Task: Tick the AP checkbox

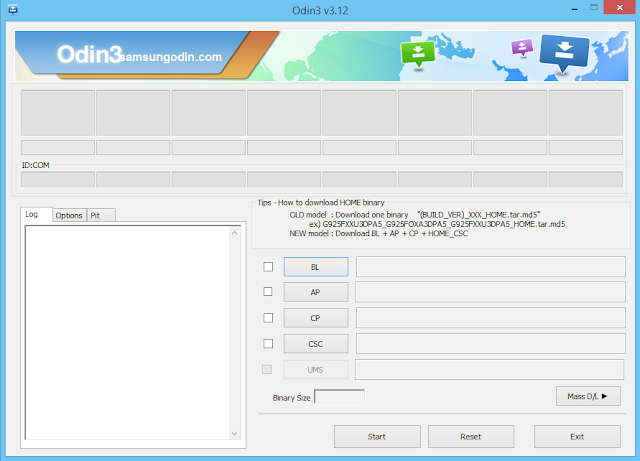Action: pyautogui.click(x=268, y=292)
